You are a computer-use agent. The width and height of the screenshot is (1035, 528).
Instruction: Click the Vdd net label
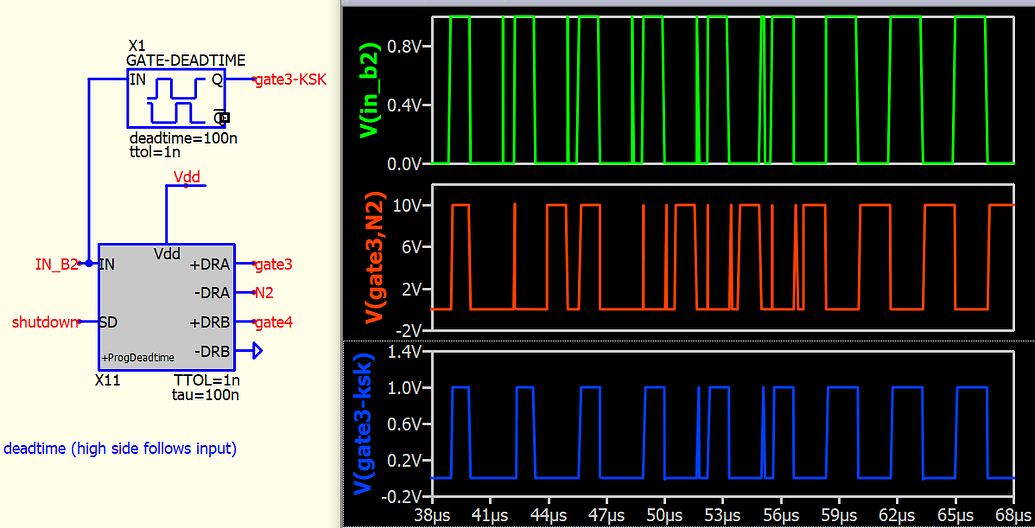187,177
